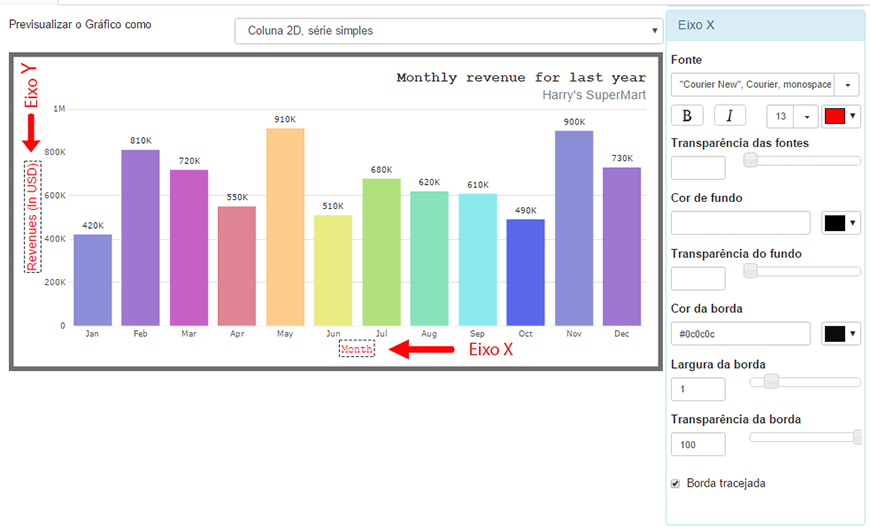This screenshot has height=527, width=870.
Task: Open the Cor de fundo color swatch
Action: [x=841, y=223]
